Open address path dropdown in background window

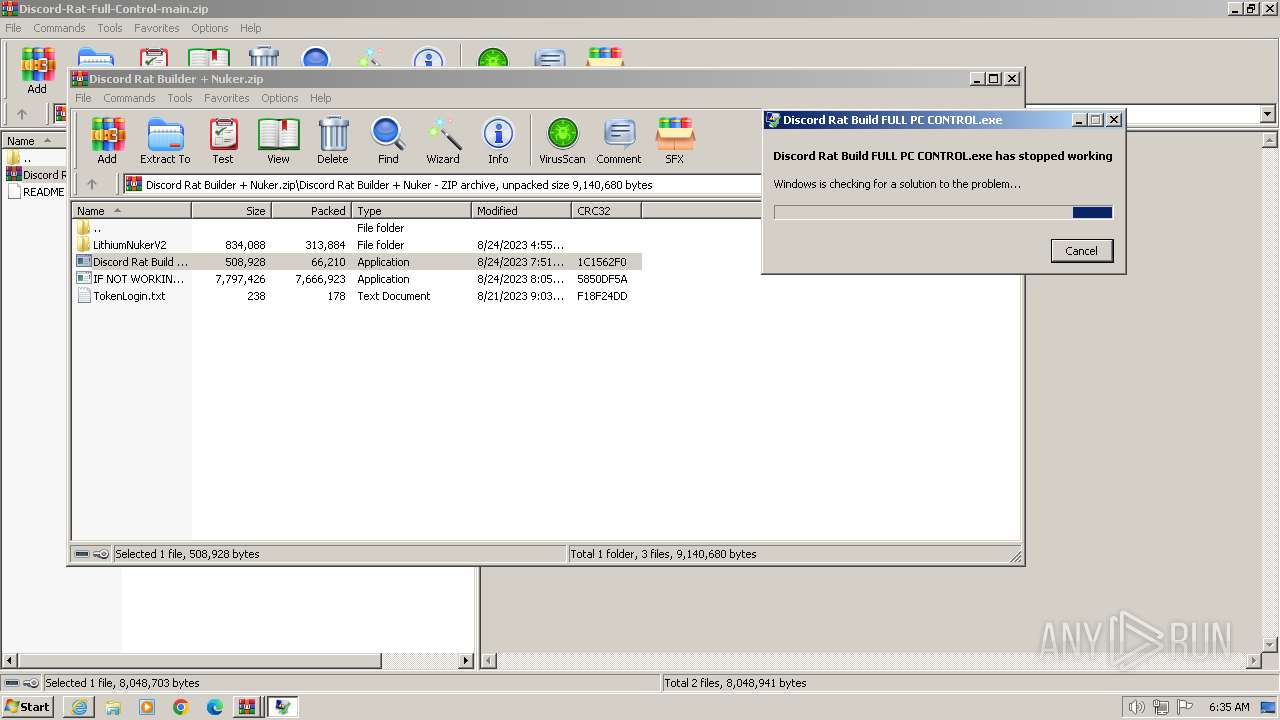[1268, 114]
